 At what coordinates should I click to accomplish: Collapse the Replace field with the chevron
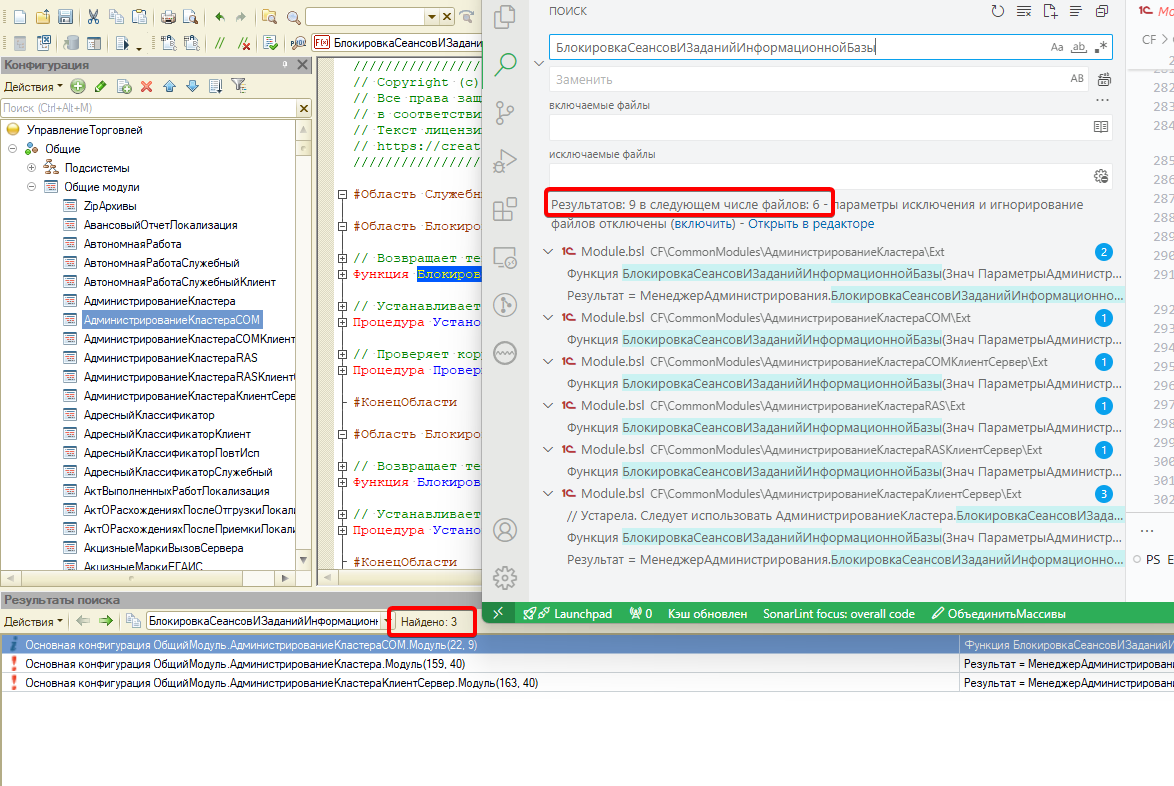[539, 63]
